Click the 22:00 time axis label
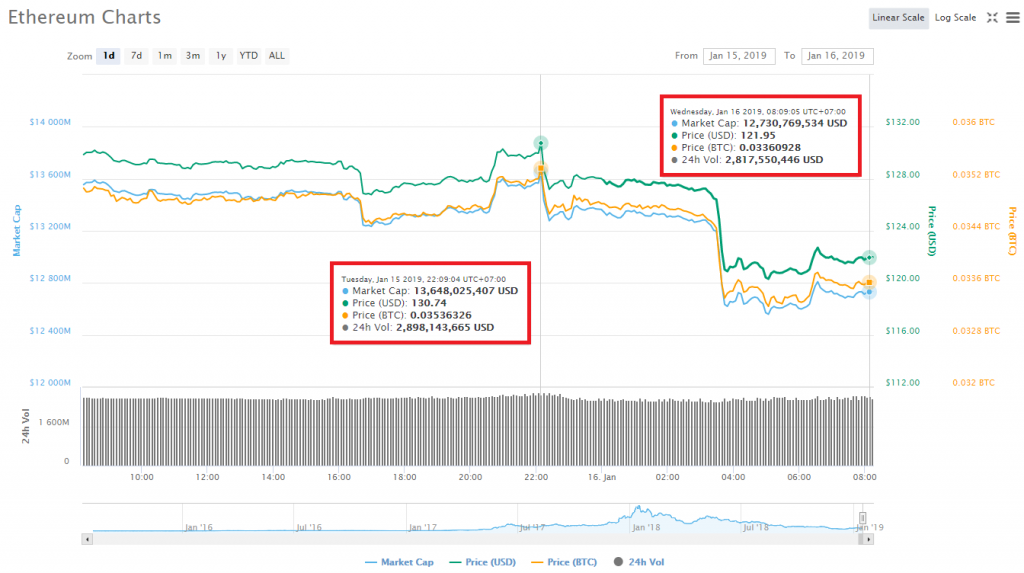The width and height of the screenshot is (1024, 573). pos(536,477)
